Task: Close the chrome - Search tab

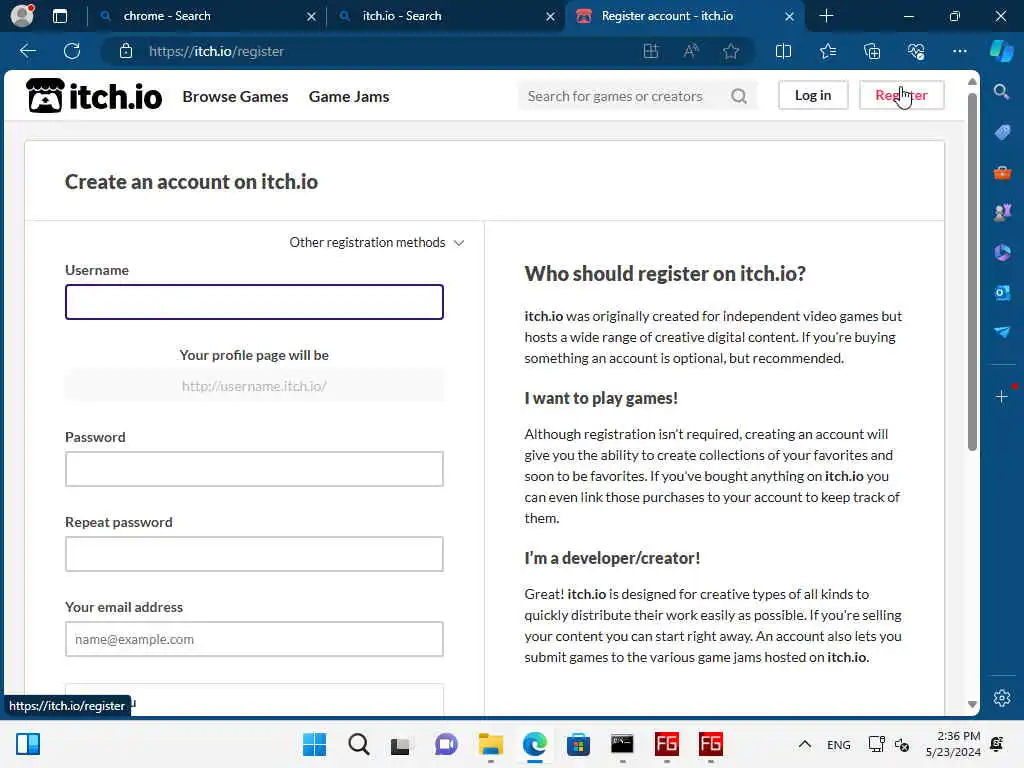Action: 311,16
